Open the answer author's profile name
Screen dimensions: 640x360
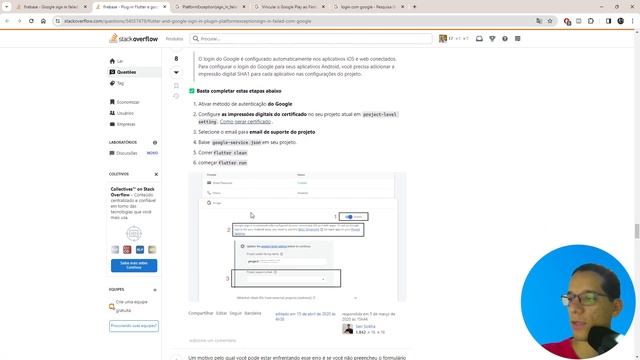coord(365,327)
